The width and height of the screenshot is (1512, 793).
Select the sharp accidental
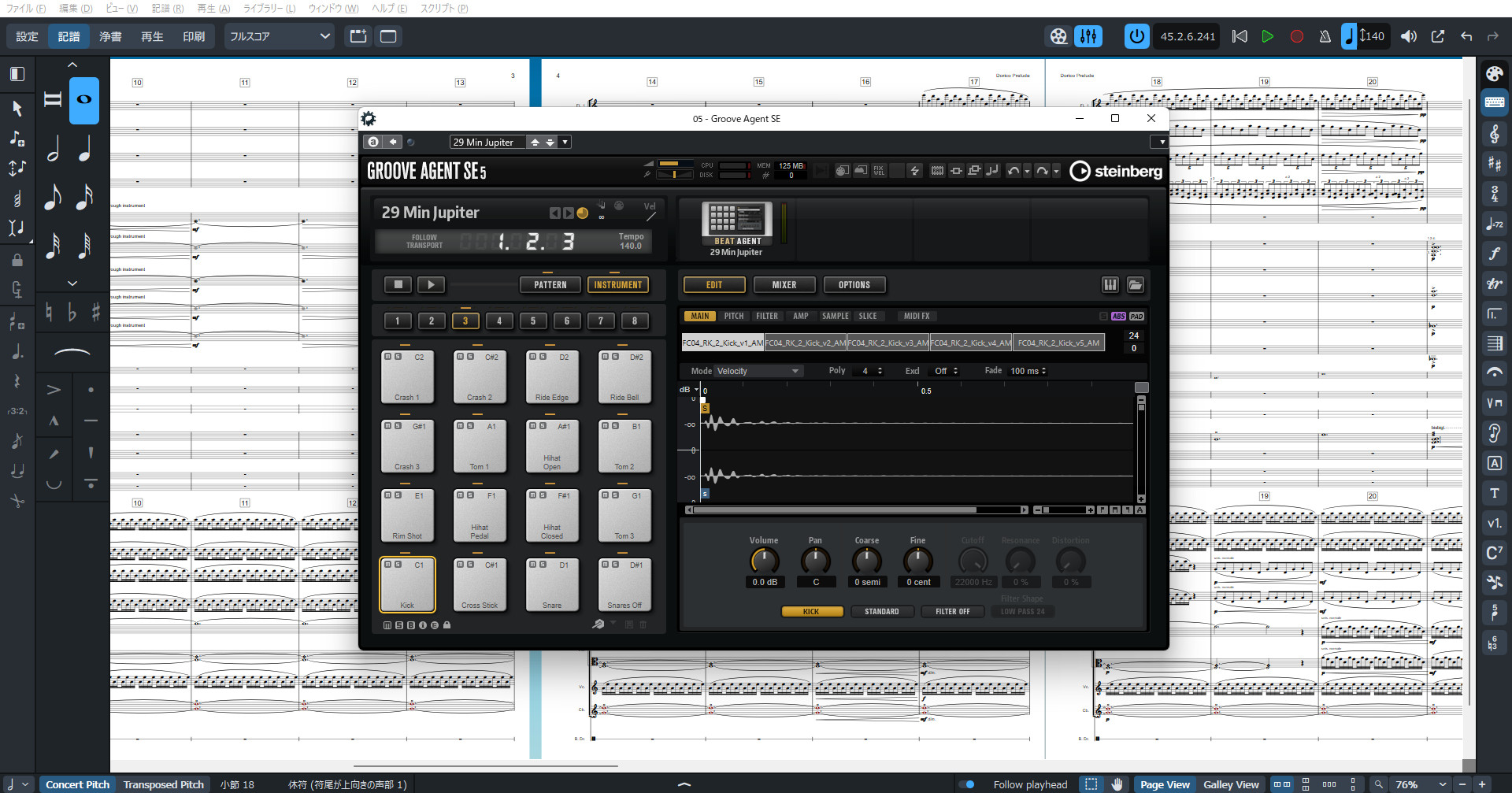pyautogui.click(x=95, y=313)
